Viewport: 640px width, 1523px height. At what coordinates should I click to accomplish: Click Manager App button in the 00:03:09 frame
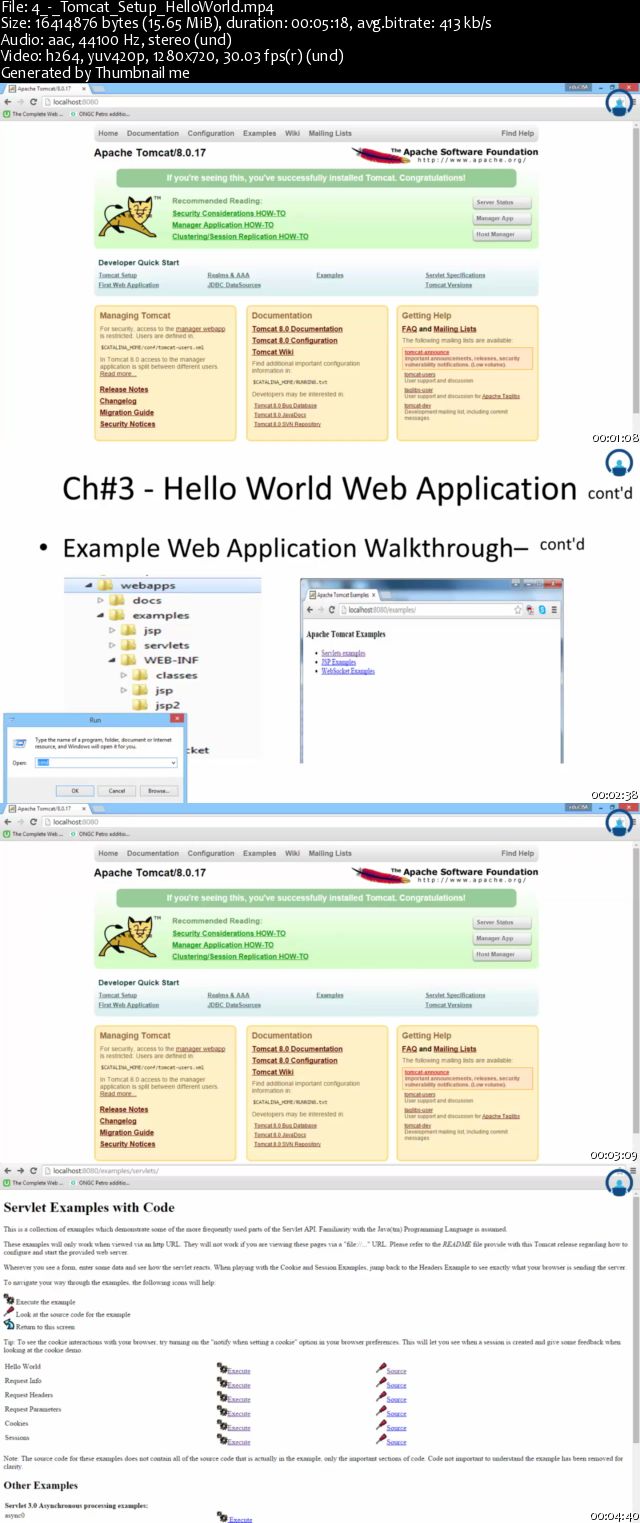502,938
